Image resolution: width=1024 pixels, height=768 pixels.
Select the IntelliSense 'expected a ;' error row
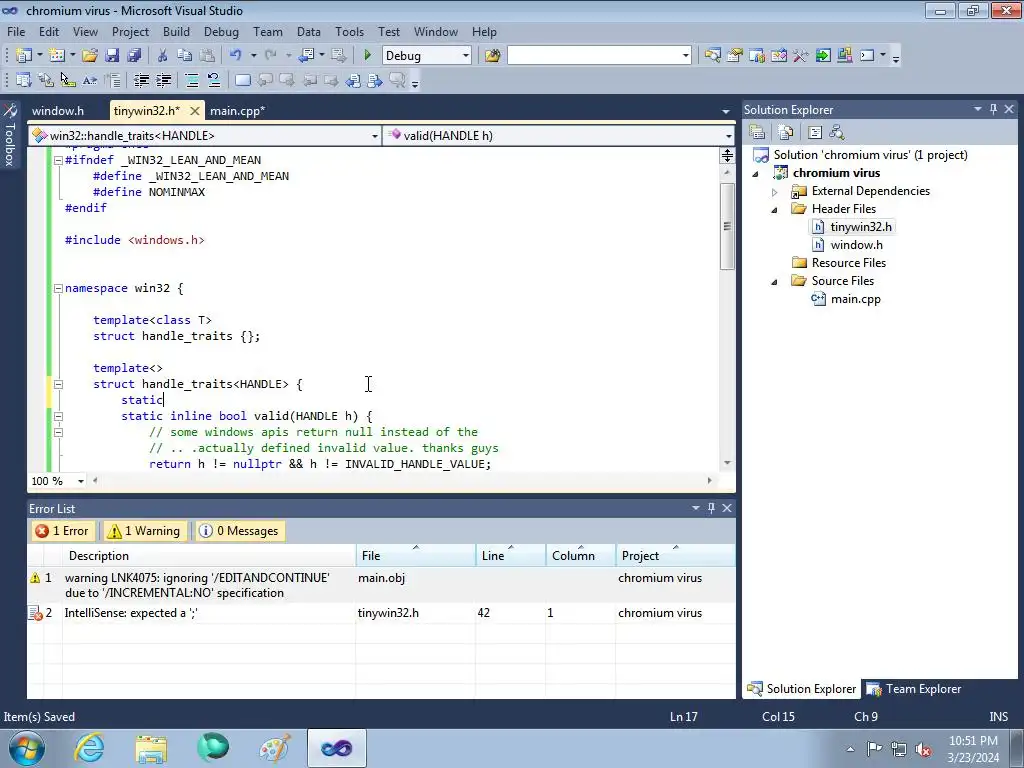click(381, 613)
